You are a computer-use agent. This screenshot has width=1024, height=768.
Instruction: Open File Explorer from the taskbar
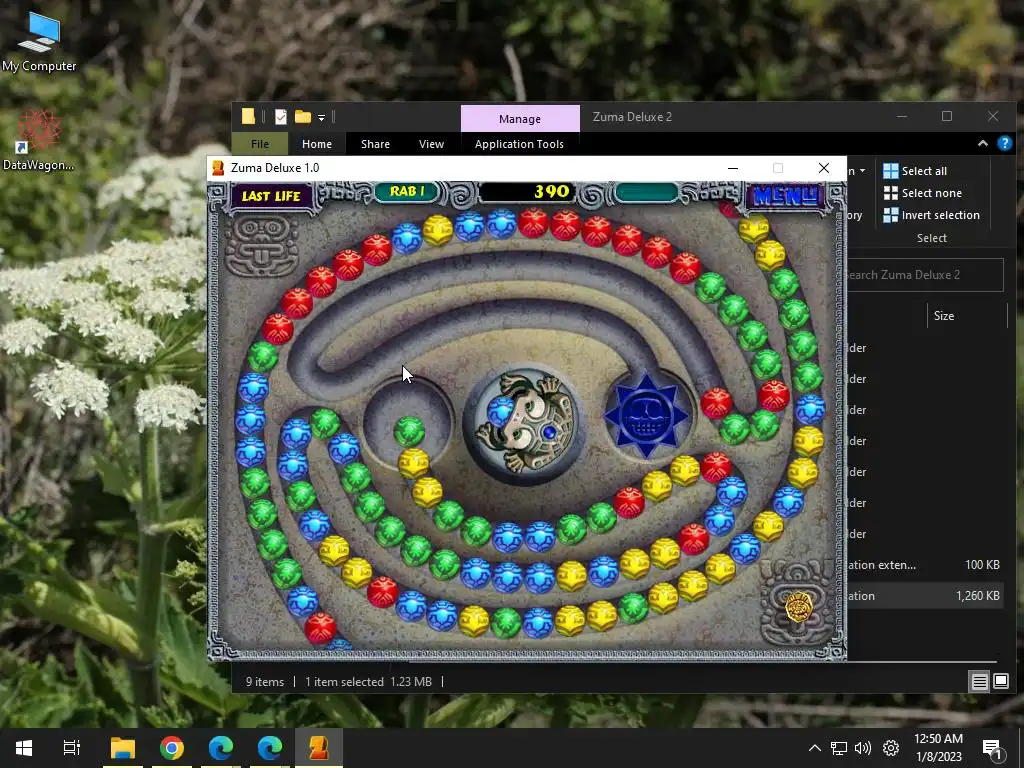coord(122,748)
